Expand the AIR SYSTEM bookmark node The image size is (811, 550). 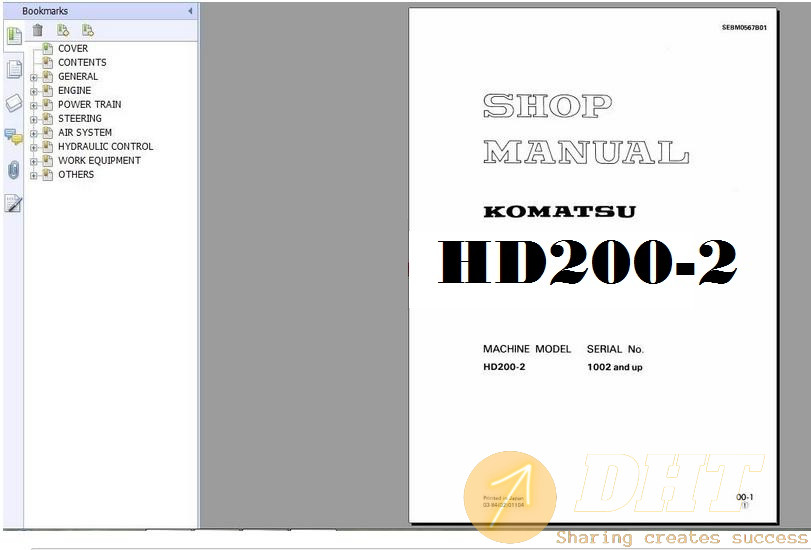click(x=34, y=134)
